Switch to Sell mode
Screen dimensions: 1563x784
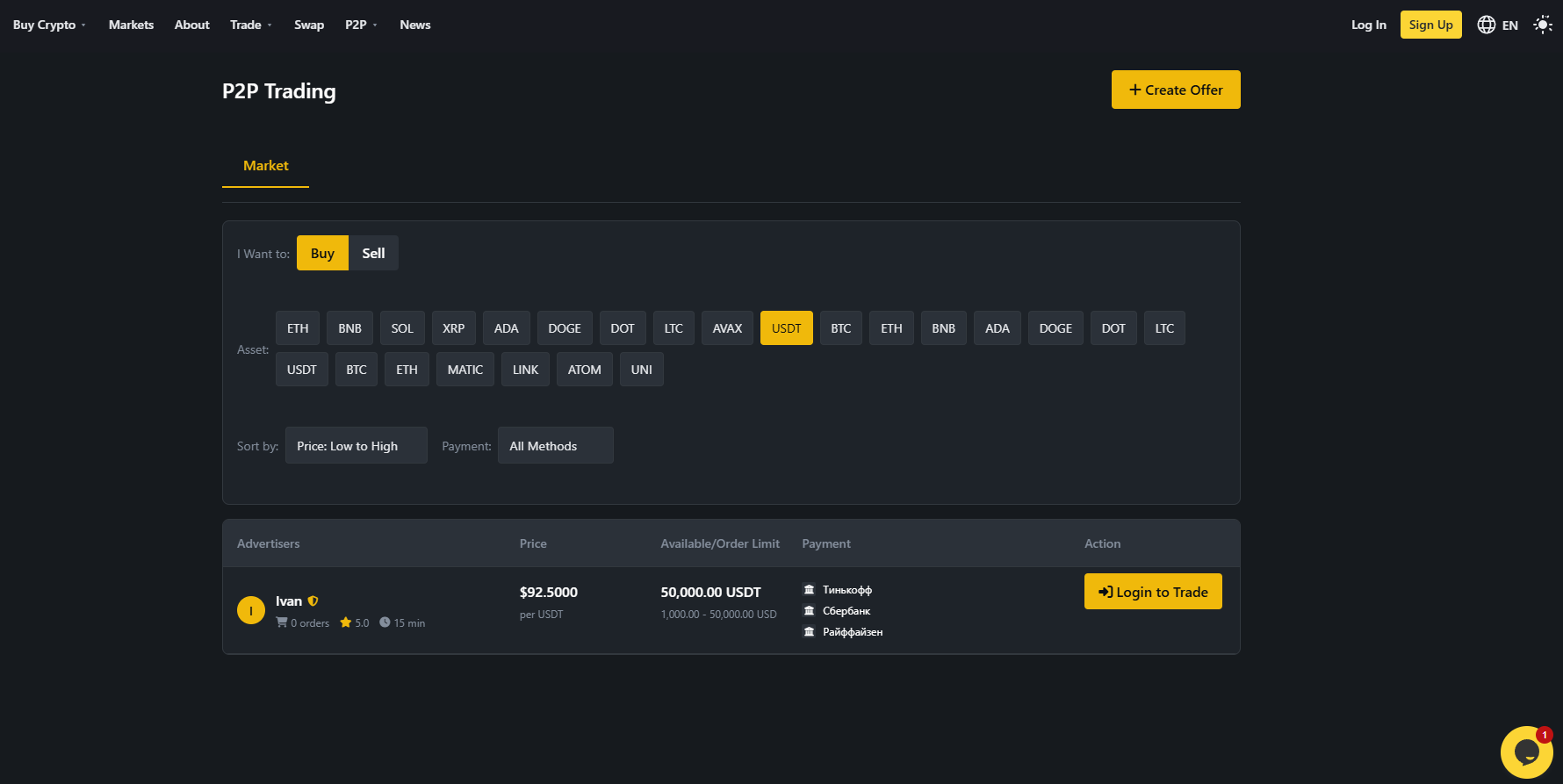point(373,253)
